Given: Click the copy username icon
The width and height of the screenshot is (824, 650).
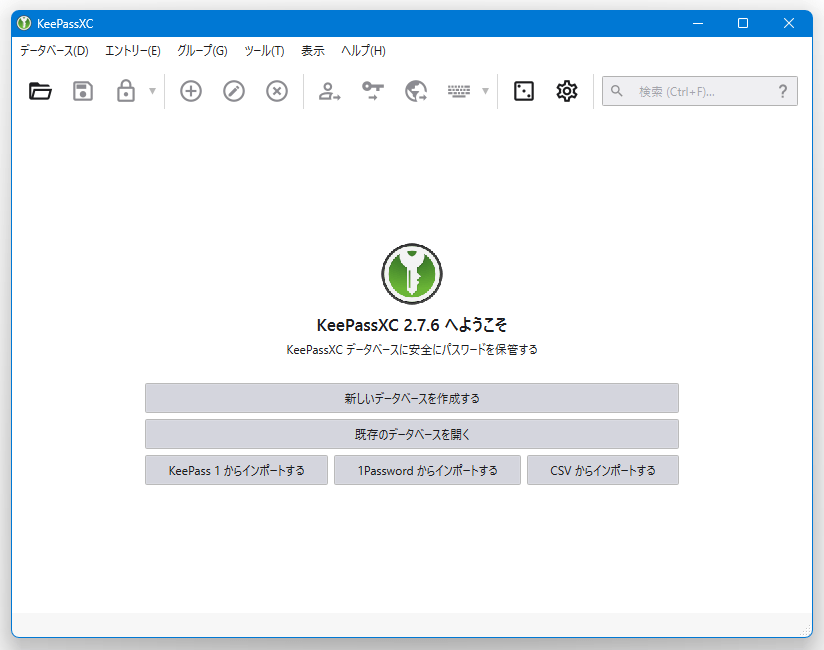Looking at the screenshot, I should [x=329, y=91].
